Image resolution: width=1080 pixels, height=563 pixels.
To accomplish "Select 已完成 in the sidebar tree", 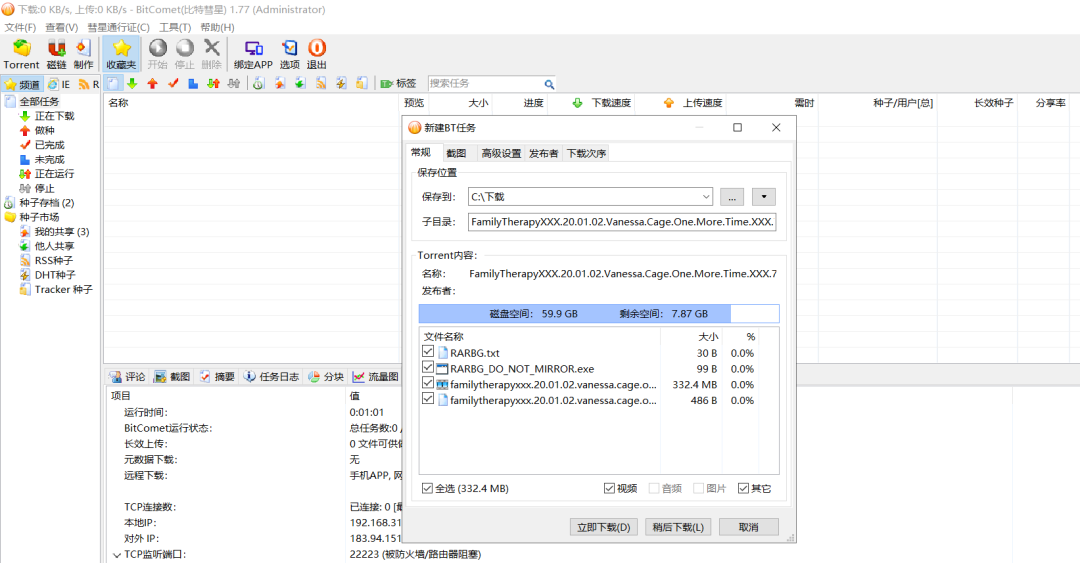I will click(x=49, y=145).
